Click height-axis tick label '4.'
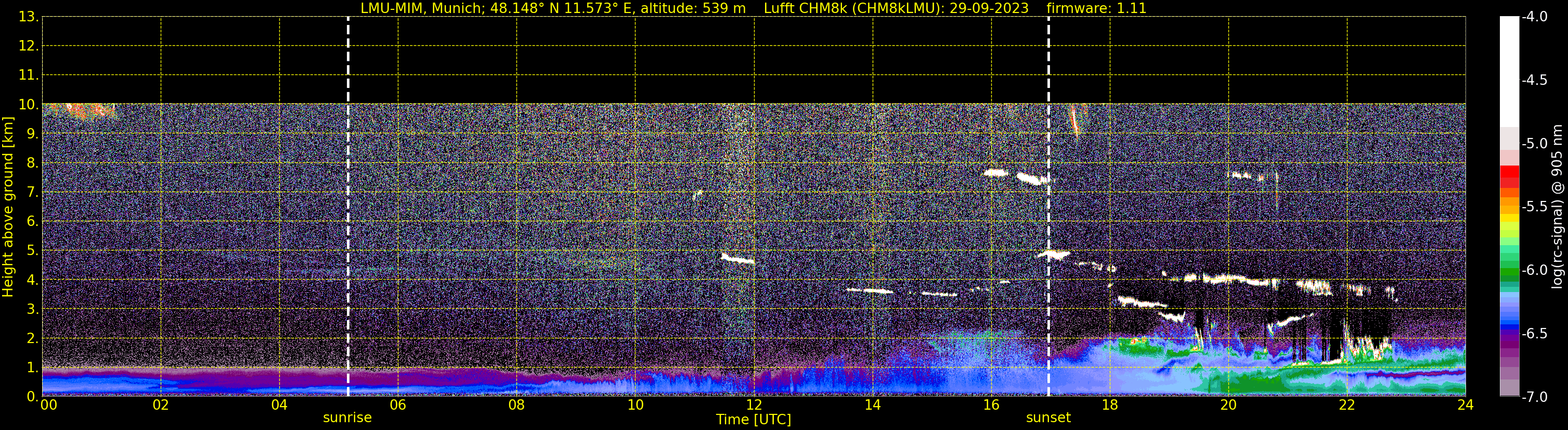Image resolution: width=1568 pixels, height=430 pixels. (x=32, y=280)
